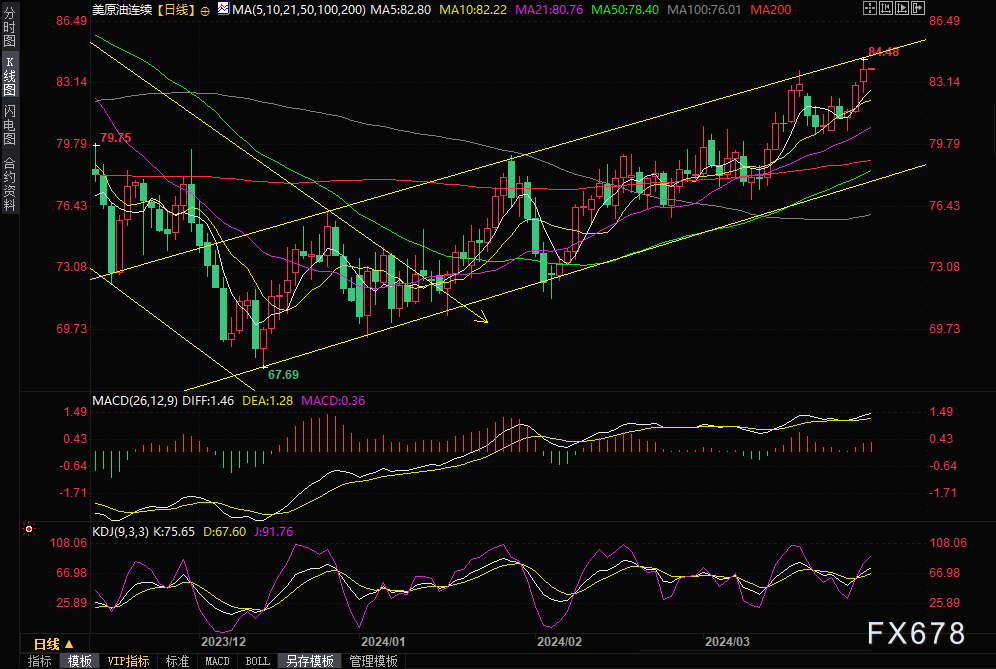Screen dimensions: 996x669
Task: Click the 2024/03 date axis label
Action: pos(727,642)
